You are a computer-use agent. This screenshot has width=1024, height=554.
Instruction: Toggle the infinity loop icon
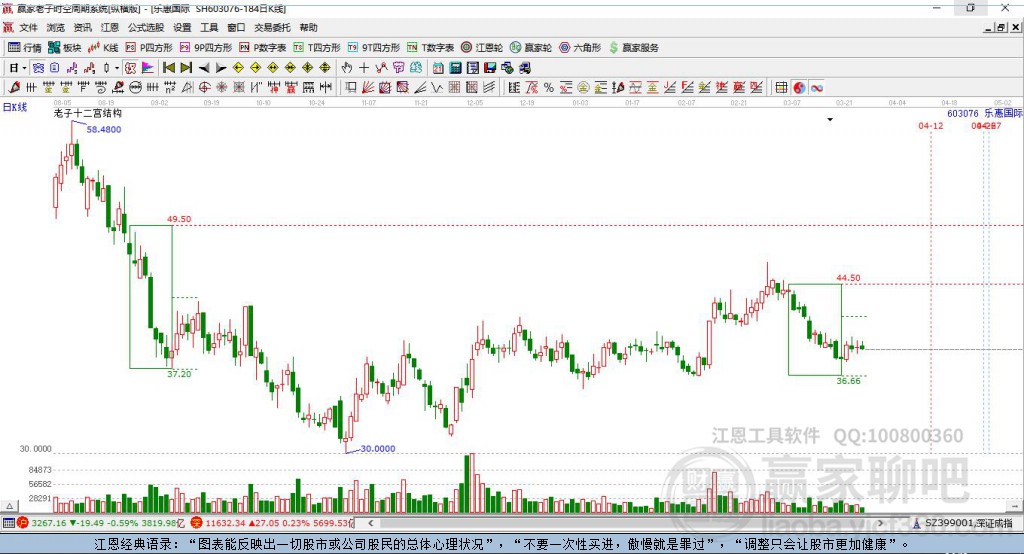[816, 88]
